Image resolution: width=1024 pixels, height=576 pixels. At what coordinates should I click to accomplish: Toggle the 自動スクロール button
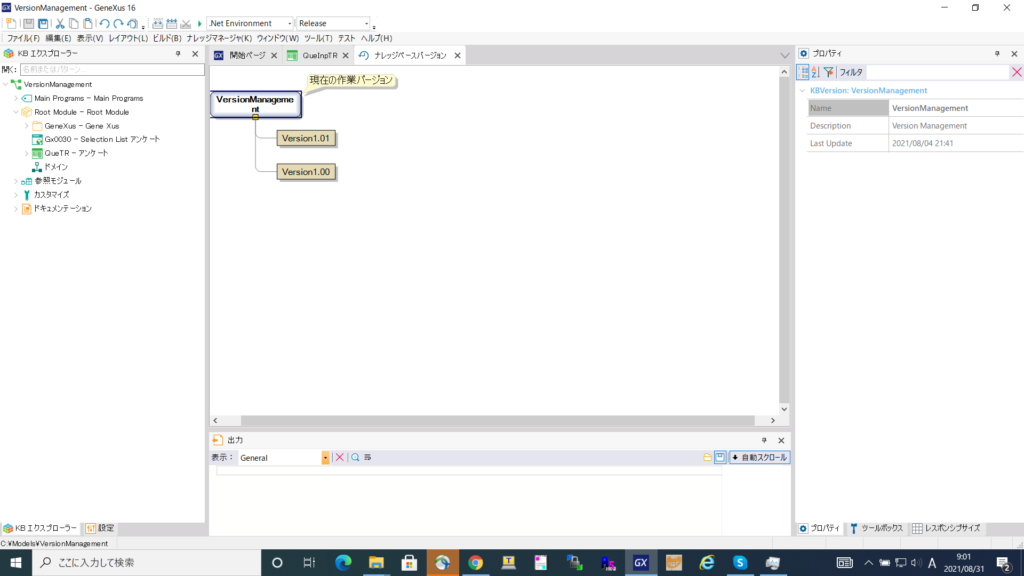click(x=760, y=458)
